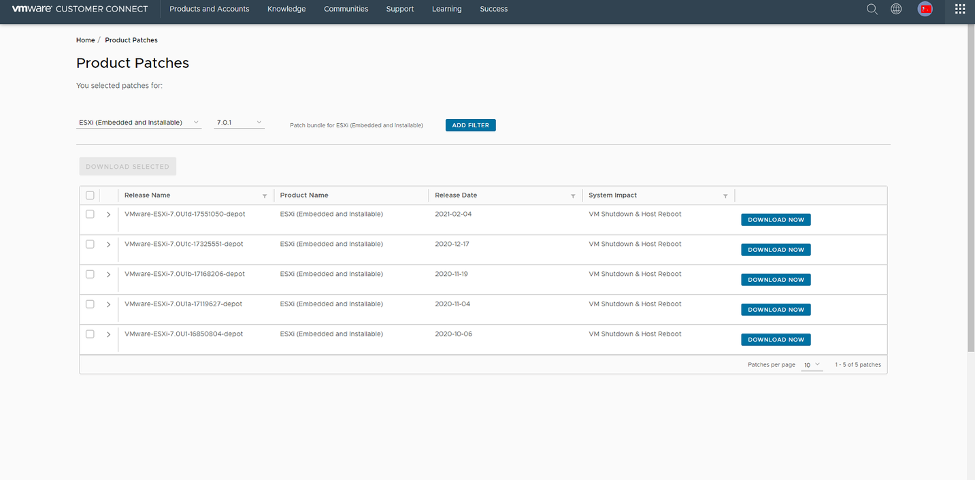Open the 7.0.1 version dropdown
This screenshot has height=481, width=977.
click(x=239, y=123)
